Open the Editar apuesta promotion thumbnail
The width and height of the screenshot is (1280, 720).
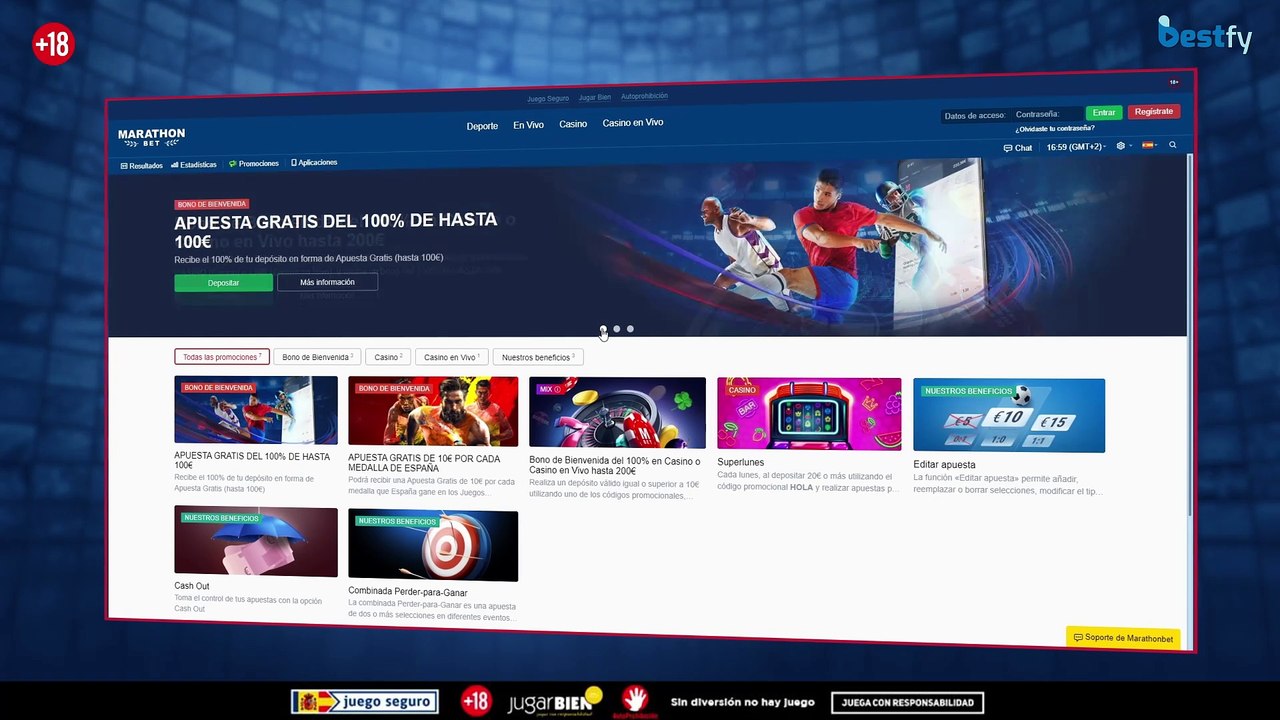click(1009, 415)
